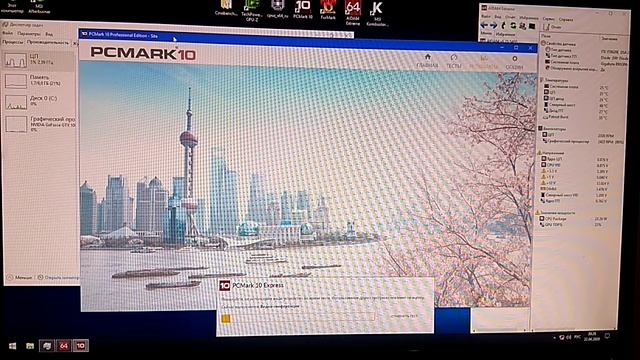This screenshot has width=640, height=360.
Task: Open Task Manager View (Вид) menu
Action: tap(49, 34)
